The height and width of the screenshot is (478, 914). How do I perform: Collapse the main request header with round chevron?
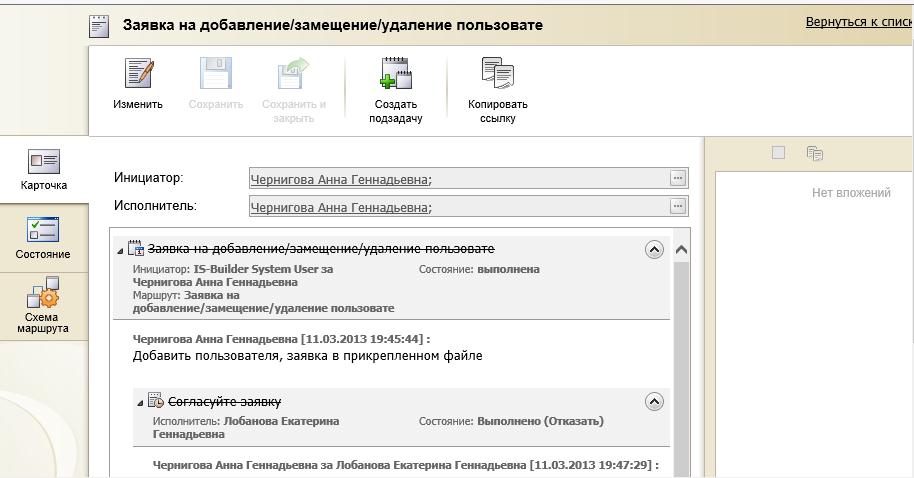click(x=654, y=250)
